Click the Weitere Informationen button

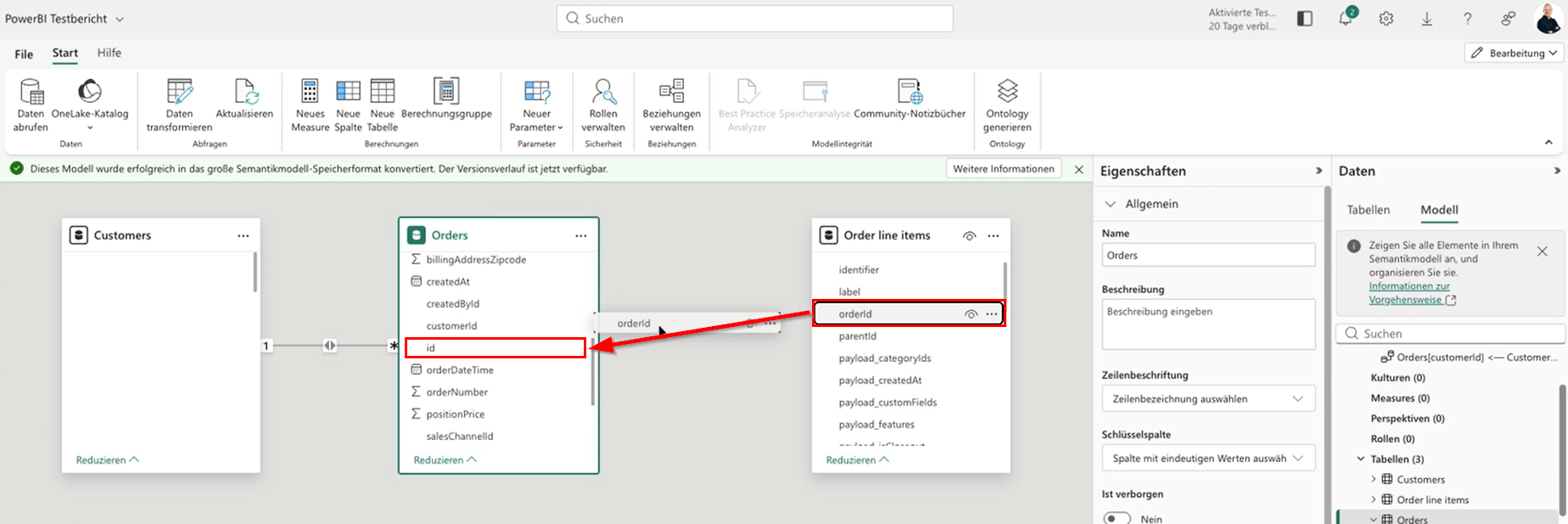(x=1004, y=169)
